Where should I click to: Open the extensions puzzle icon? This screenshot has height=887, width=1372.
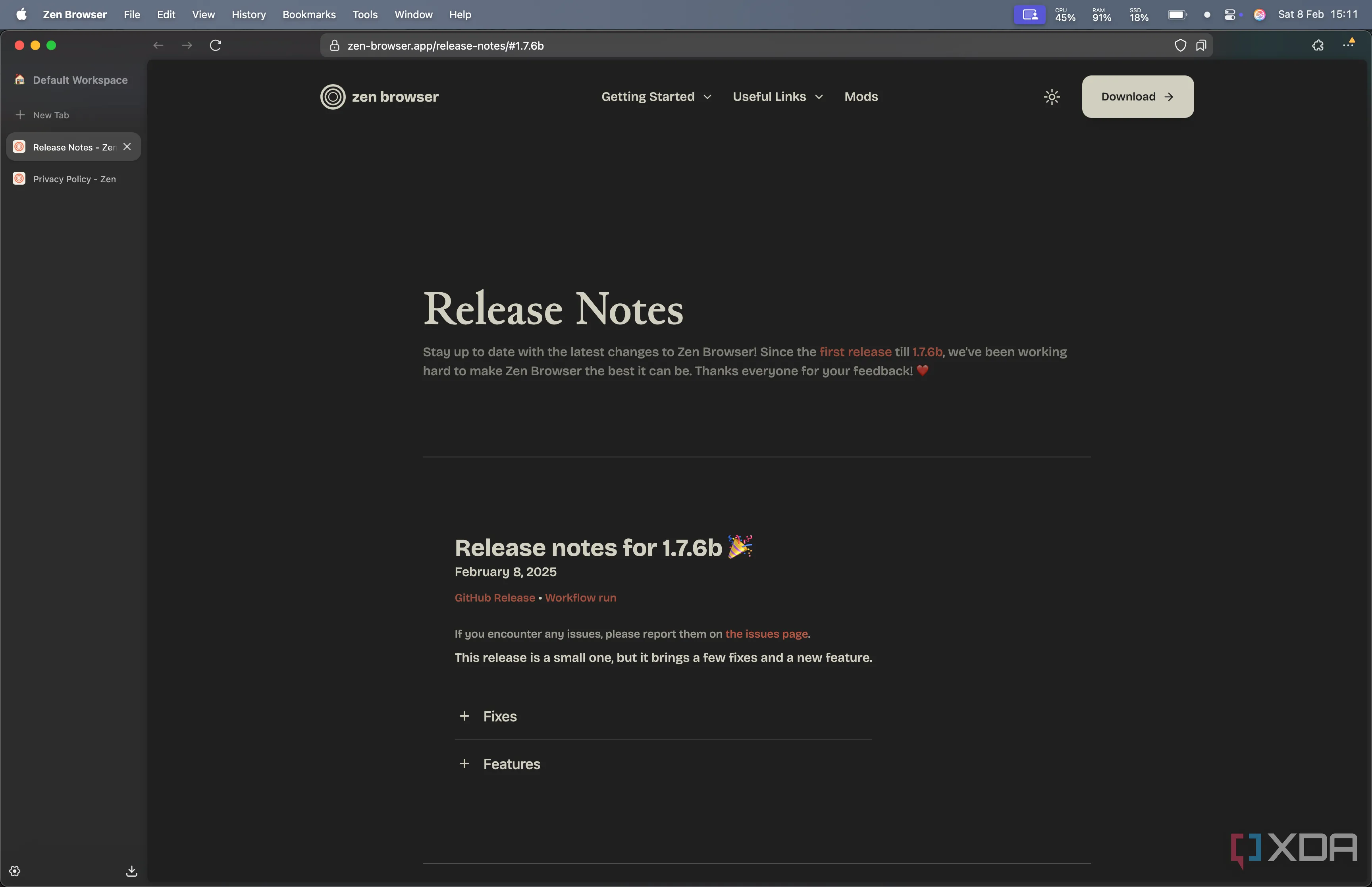click(1317, 46)
